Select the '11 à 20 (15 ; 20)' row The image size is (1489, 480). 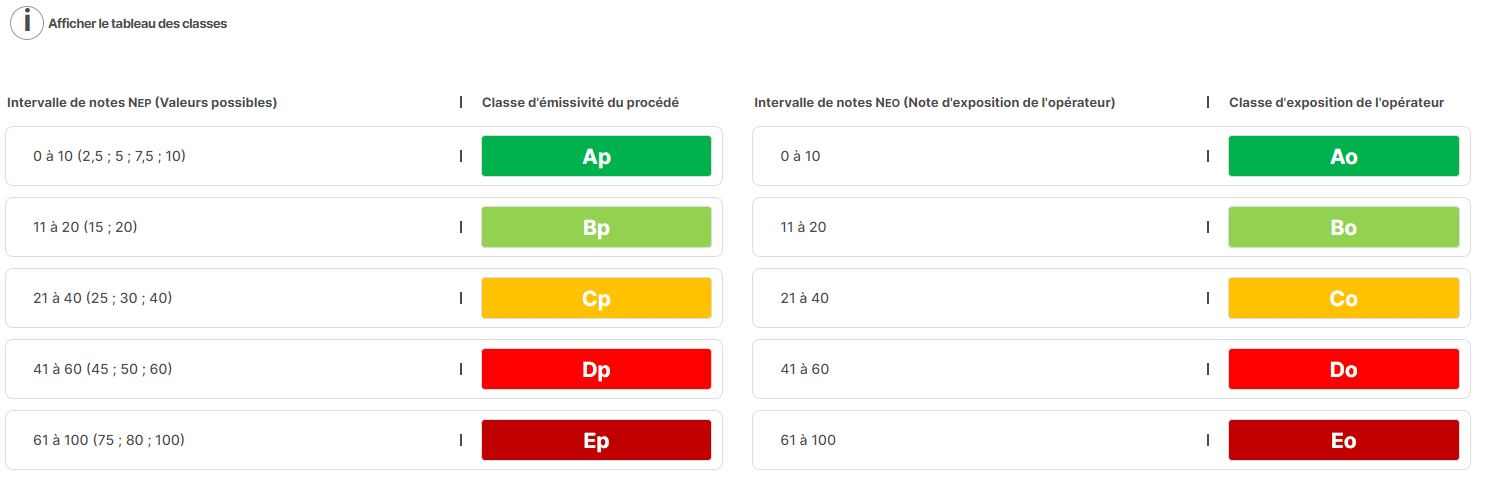(x=364, y=227)
